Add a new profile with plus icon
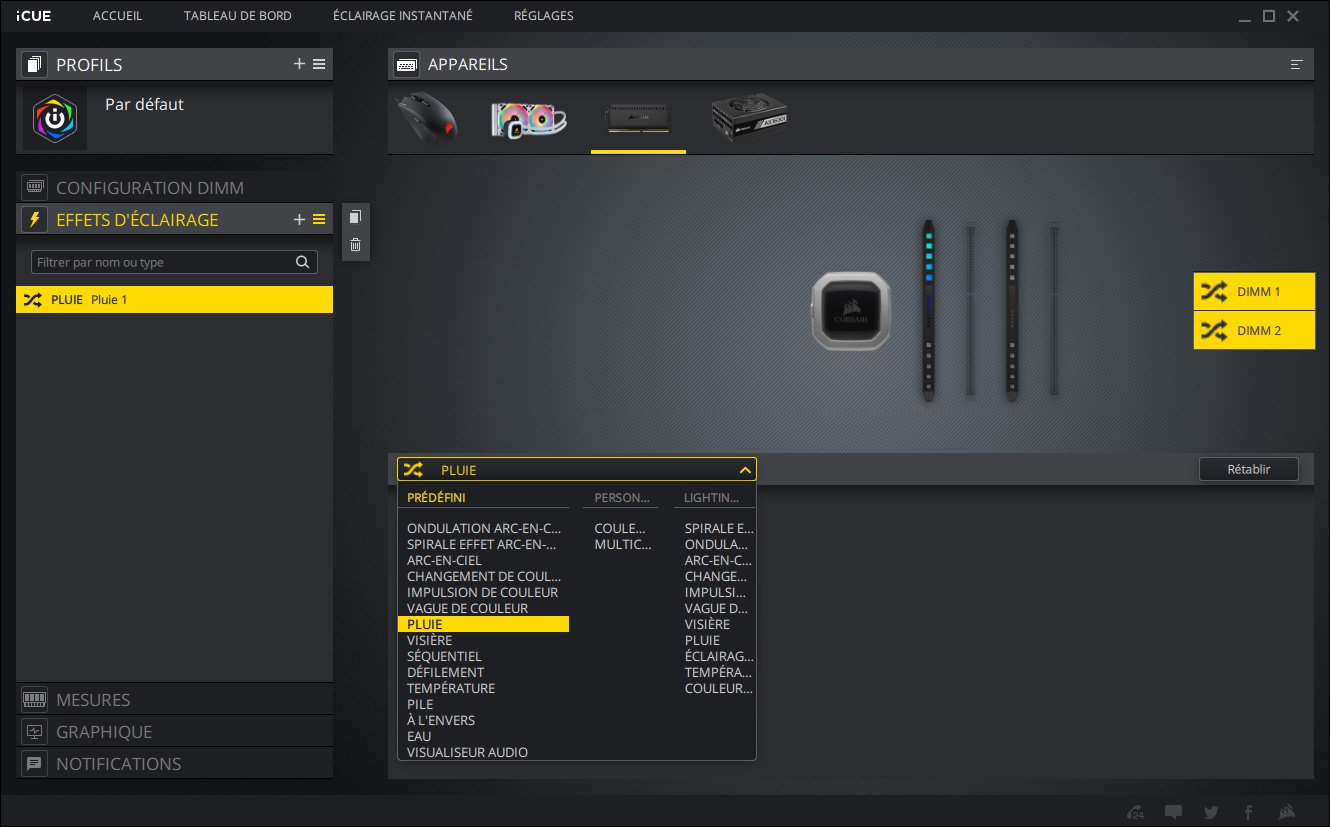 click(299, 64)
